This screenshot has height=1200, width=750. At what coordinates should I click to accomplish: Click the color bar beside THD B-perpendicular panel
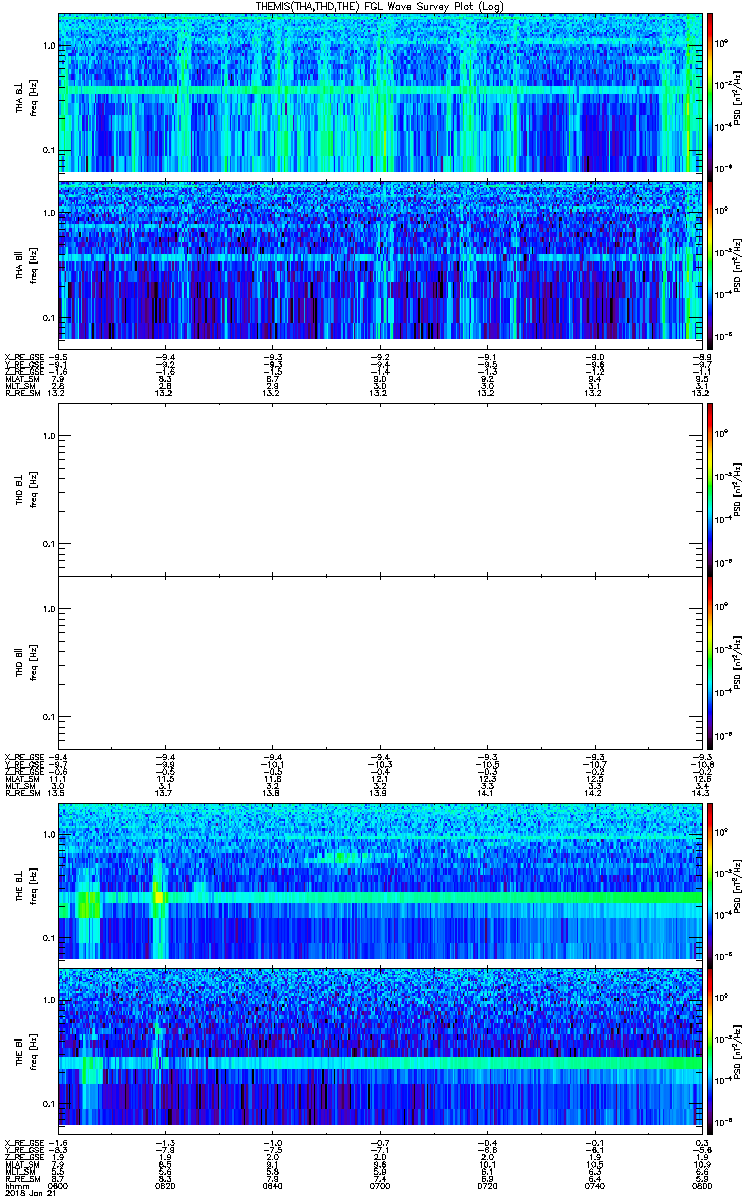710,488
